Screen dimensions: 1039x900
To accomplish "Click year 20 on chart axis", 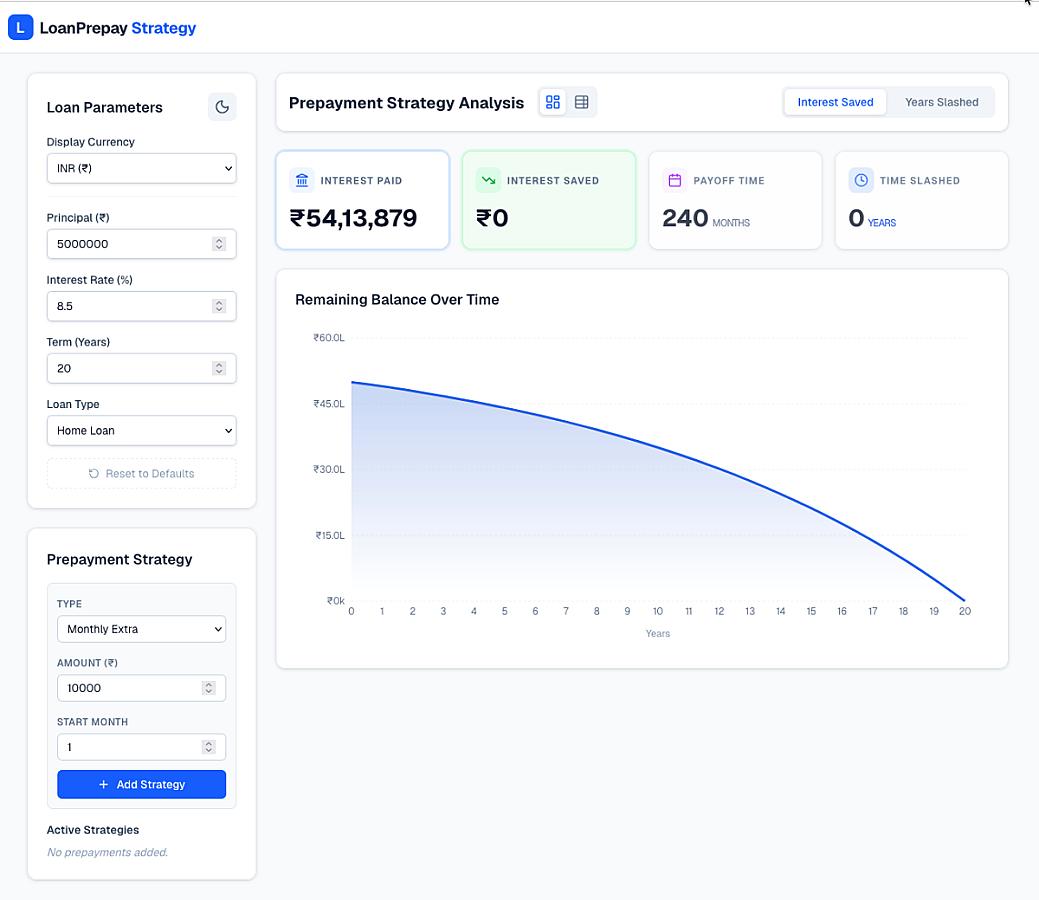I will pyautogui.click(x=965, y=611).
